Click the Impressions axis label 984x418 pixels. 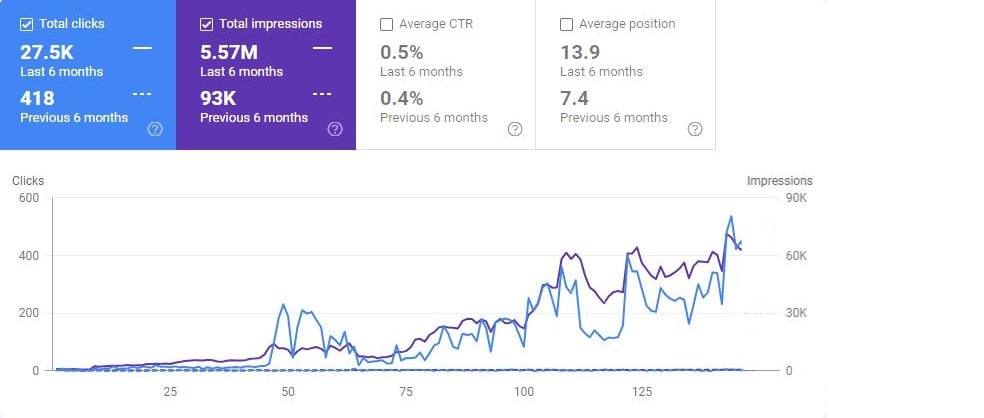click(780, 181)
